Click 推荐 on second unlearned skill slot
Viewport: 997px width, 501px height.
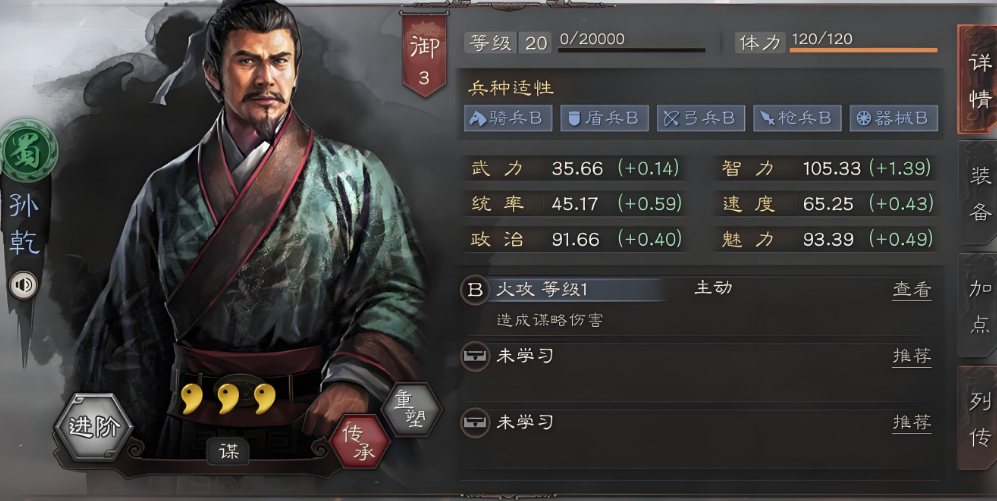pyautogui.click(x=912, y=423)
